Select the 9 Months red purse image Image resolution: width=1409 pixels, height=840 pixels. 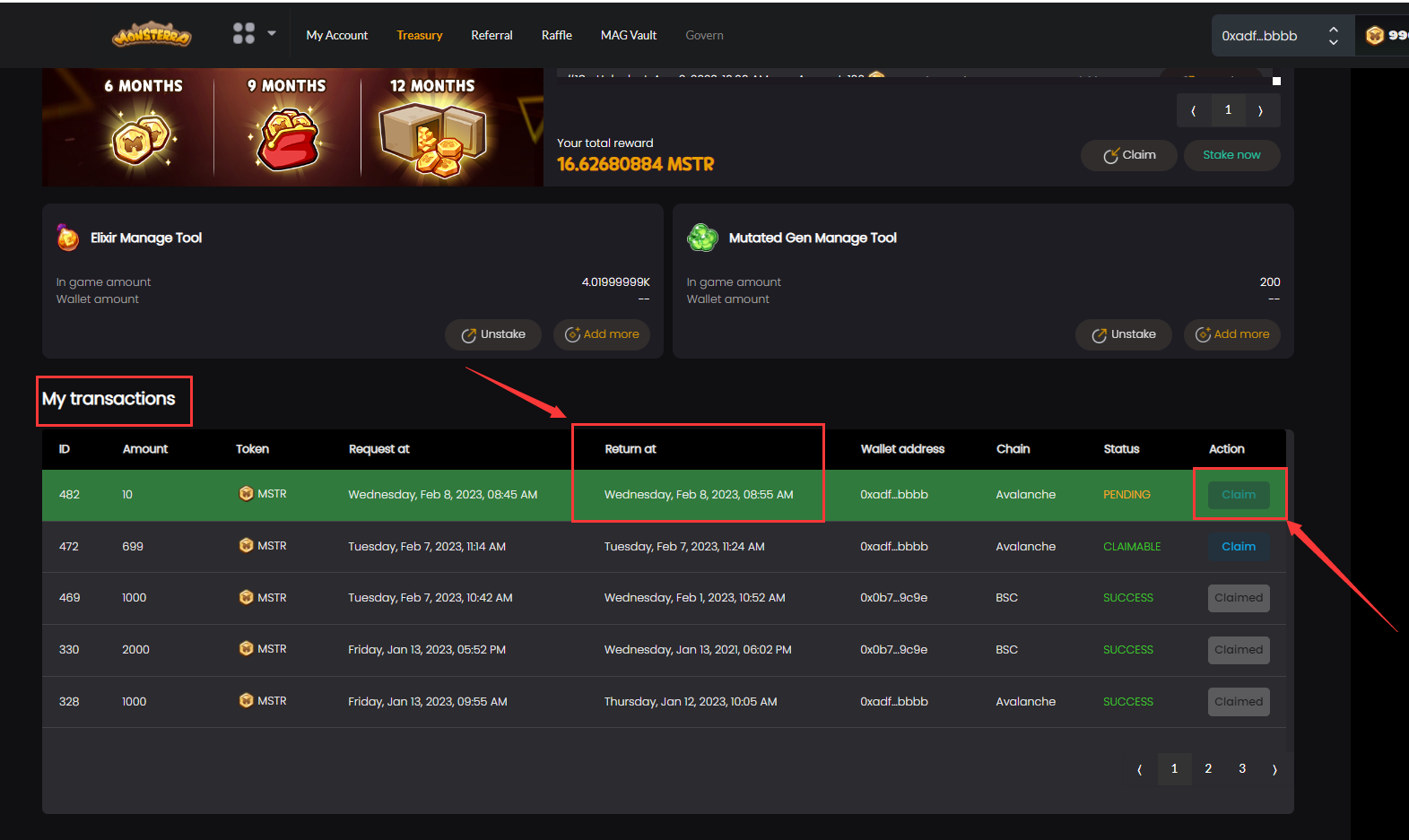coord(287,139)
